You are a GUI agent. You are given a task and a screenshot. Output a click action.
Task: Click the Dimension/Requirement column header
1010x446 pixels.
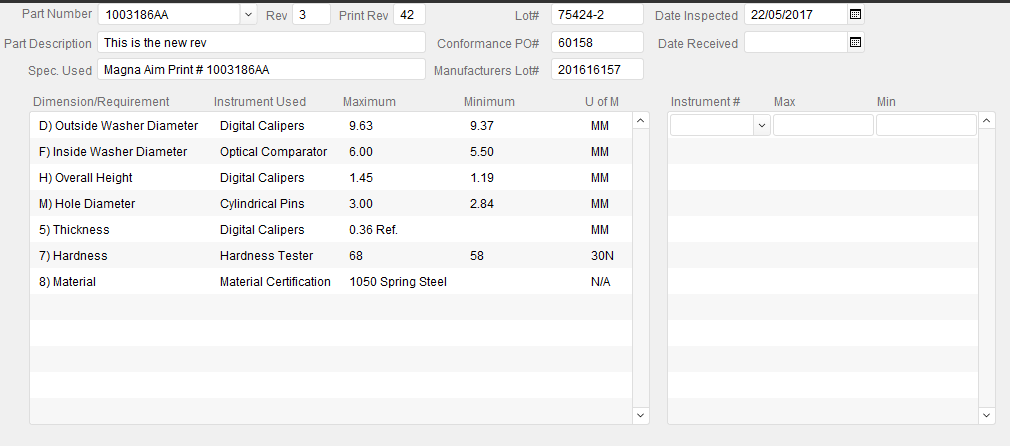coord(101,102)
